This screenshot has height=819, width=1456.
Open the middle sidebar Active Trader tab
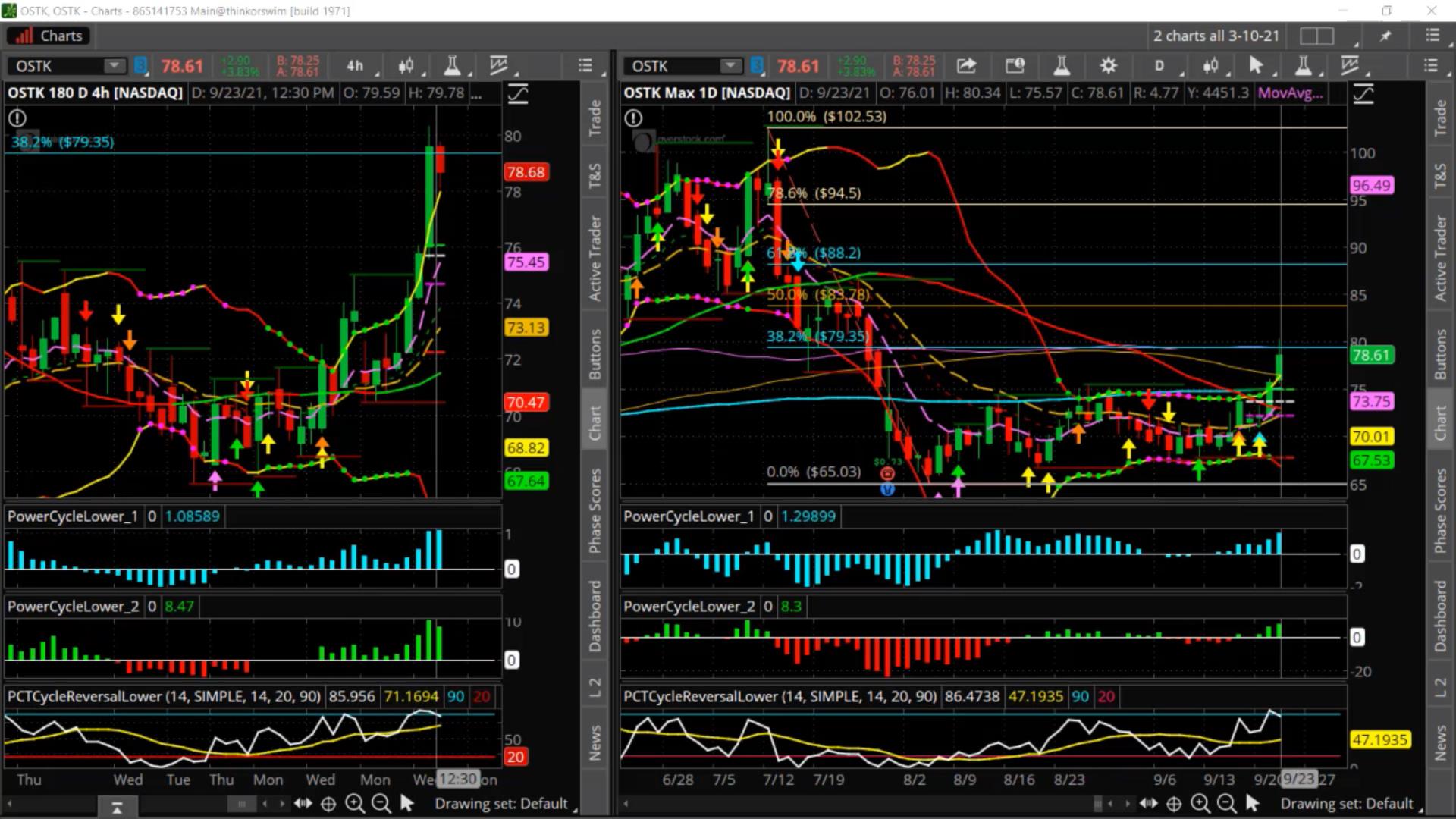tap(595, 258)
